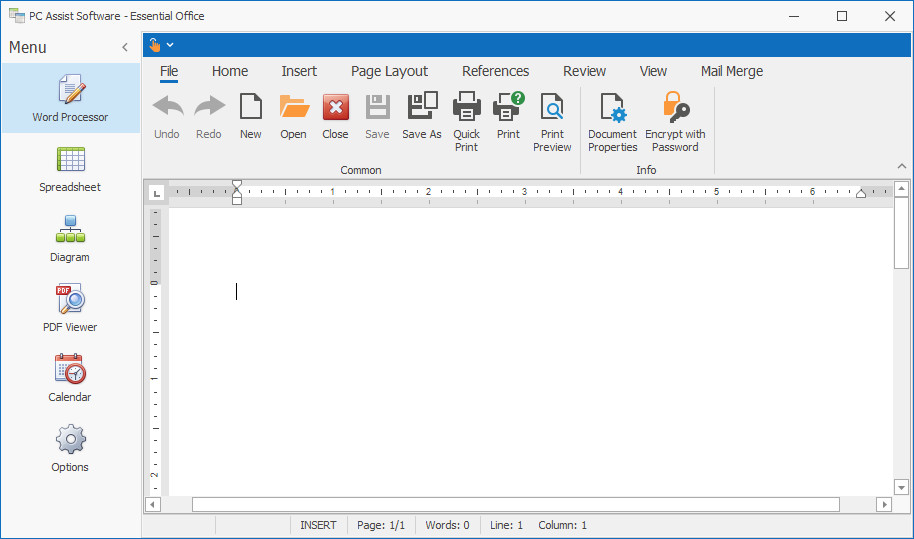914x539 pixels.
Task: Click the horizontal scrollbar thumb
Action: coord(516,505)
